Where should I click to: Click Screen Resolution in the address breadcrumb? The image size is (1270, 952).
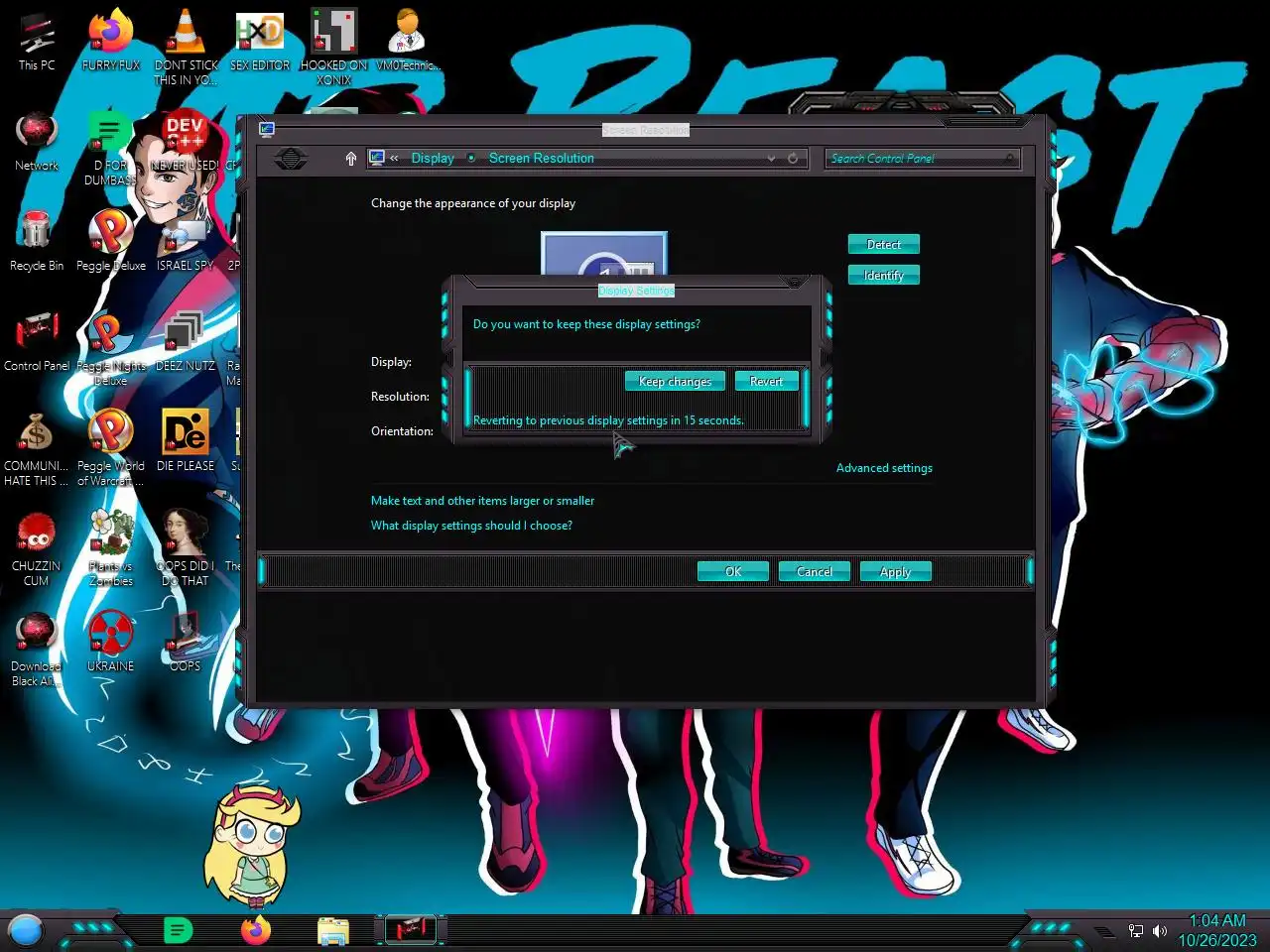coord(541,158)
